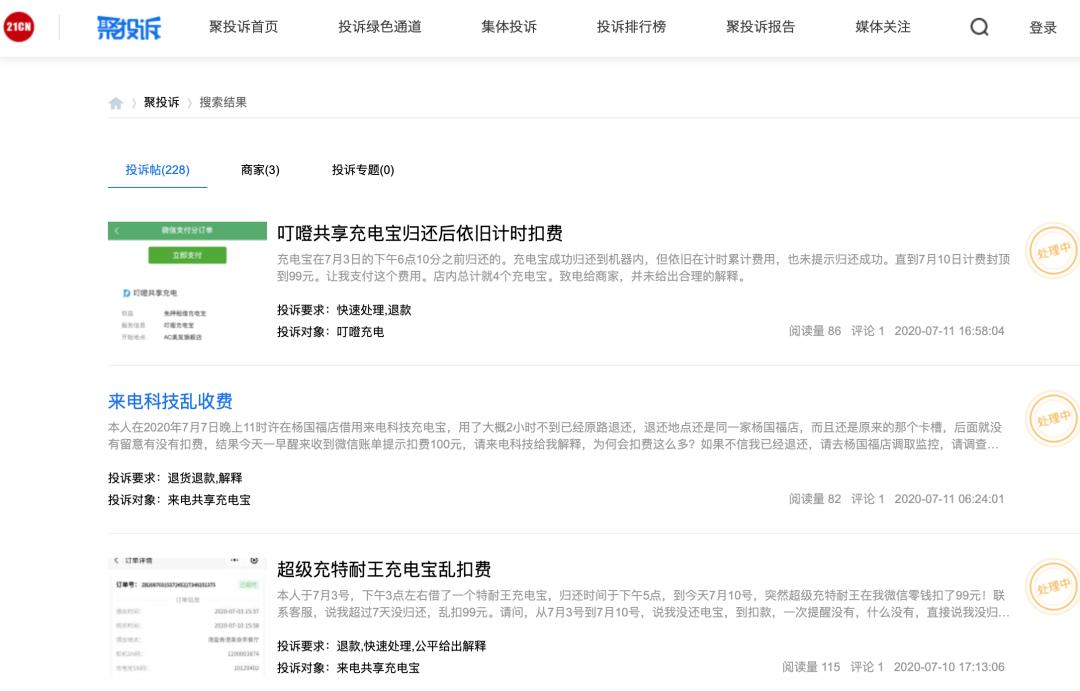Click 评论 1 on 超级充特耐王 complaint
The height and width of the screenshot is (691, 1080).
866,668
